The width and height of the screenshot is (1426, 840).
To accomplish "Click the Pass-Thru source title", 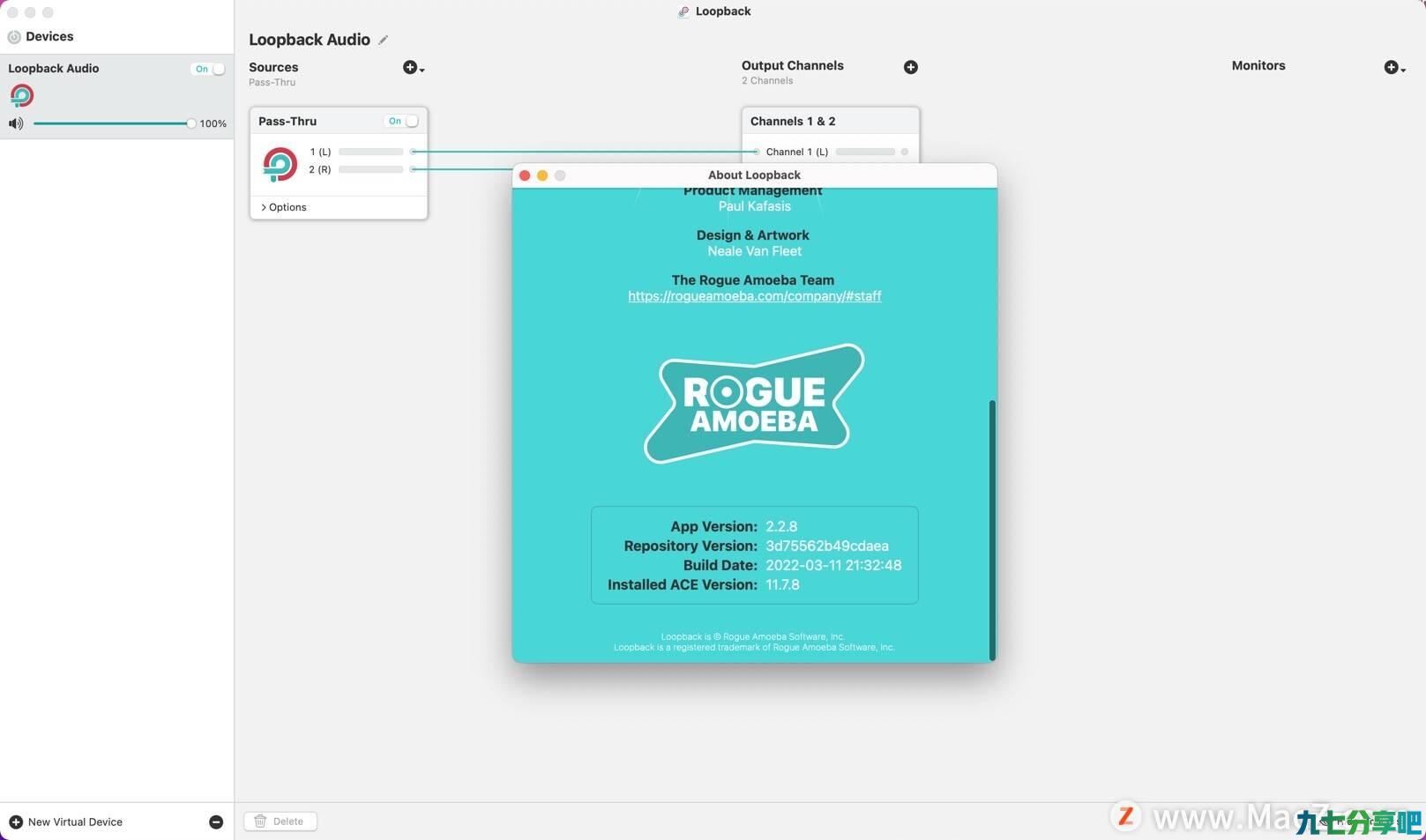I will (x=287, y=122).
